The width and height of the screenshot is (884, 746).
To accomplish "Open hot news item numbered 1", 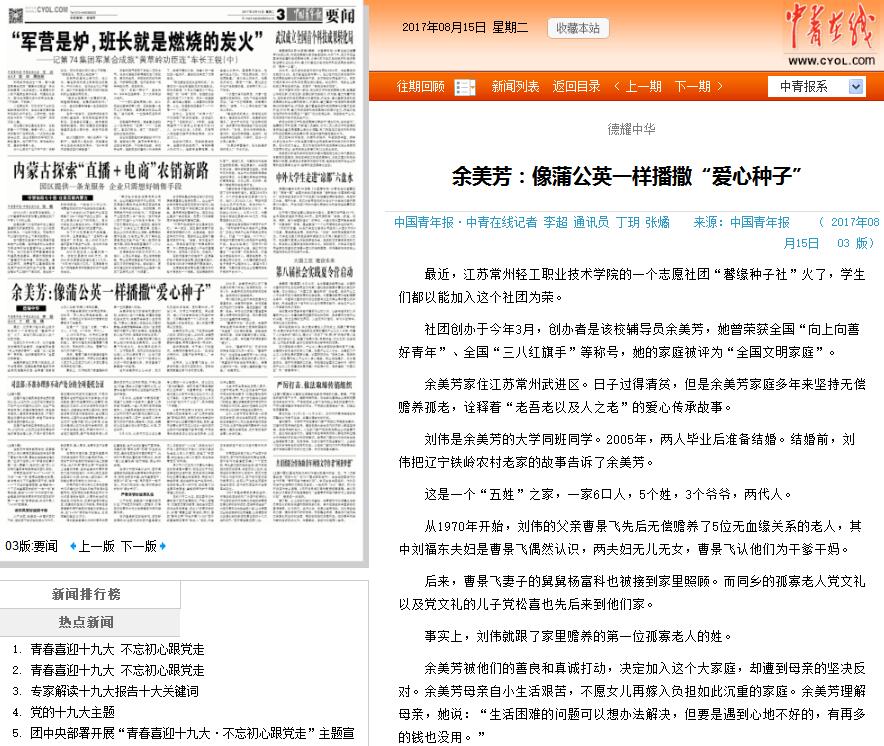I will pyautogui.click(x=117, y=649).
